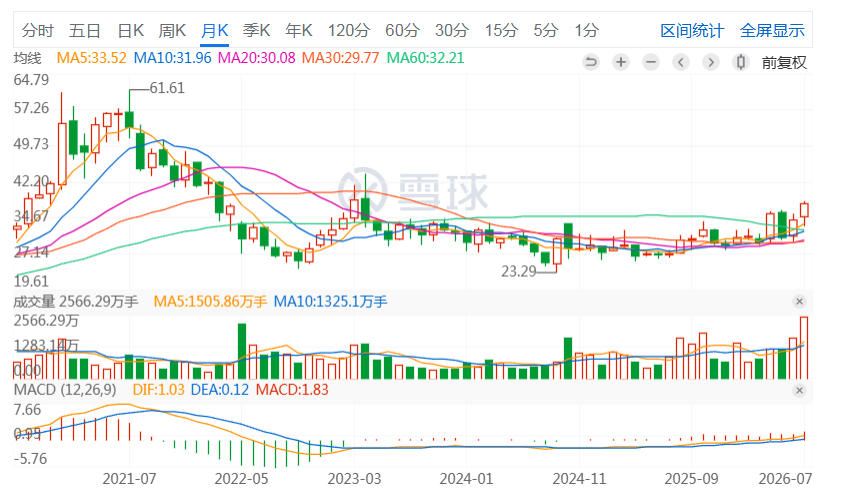The height and width of the screenshot is (491, 854).
Task: Shift chart right with right chevron
Action: click(x=710, y=62)
